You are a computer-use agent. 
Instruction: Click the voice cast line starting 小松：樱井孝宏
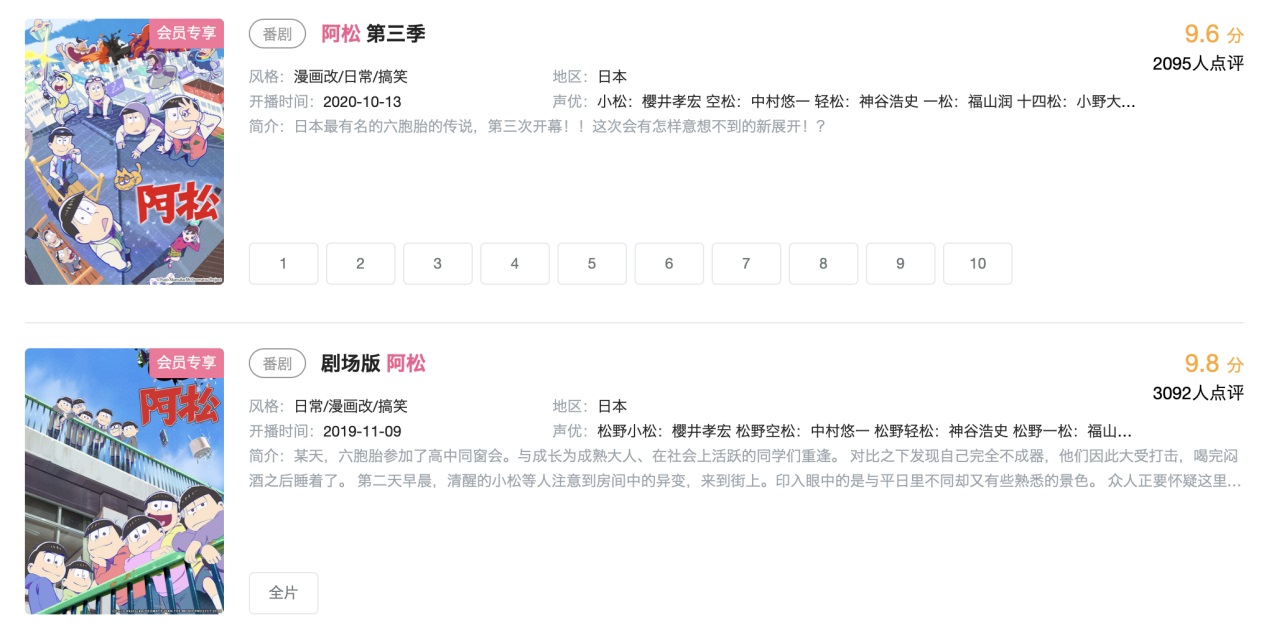click(x=867, y=102)
